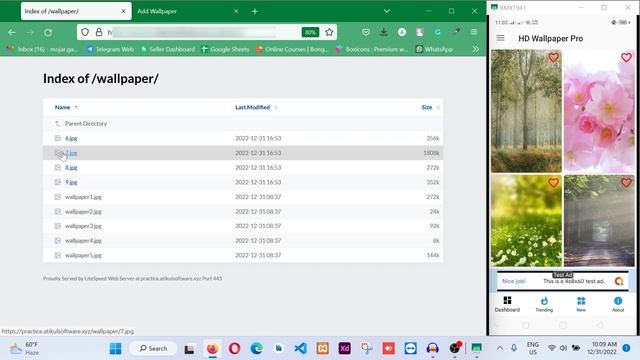Switch to the Trending tab in app
The height and width of the screenshot is (360, 640).
[544, 304]
